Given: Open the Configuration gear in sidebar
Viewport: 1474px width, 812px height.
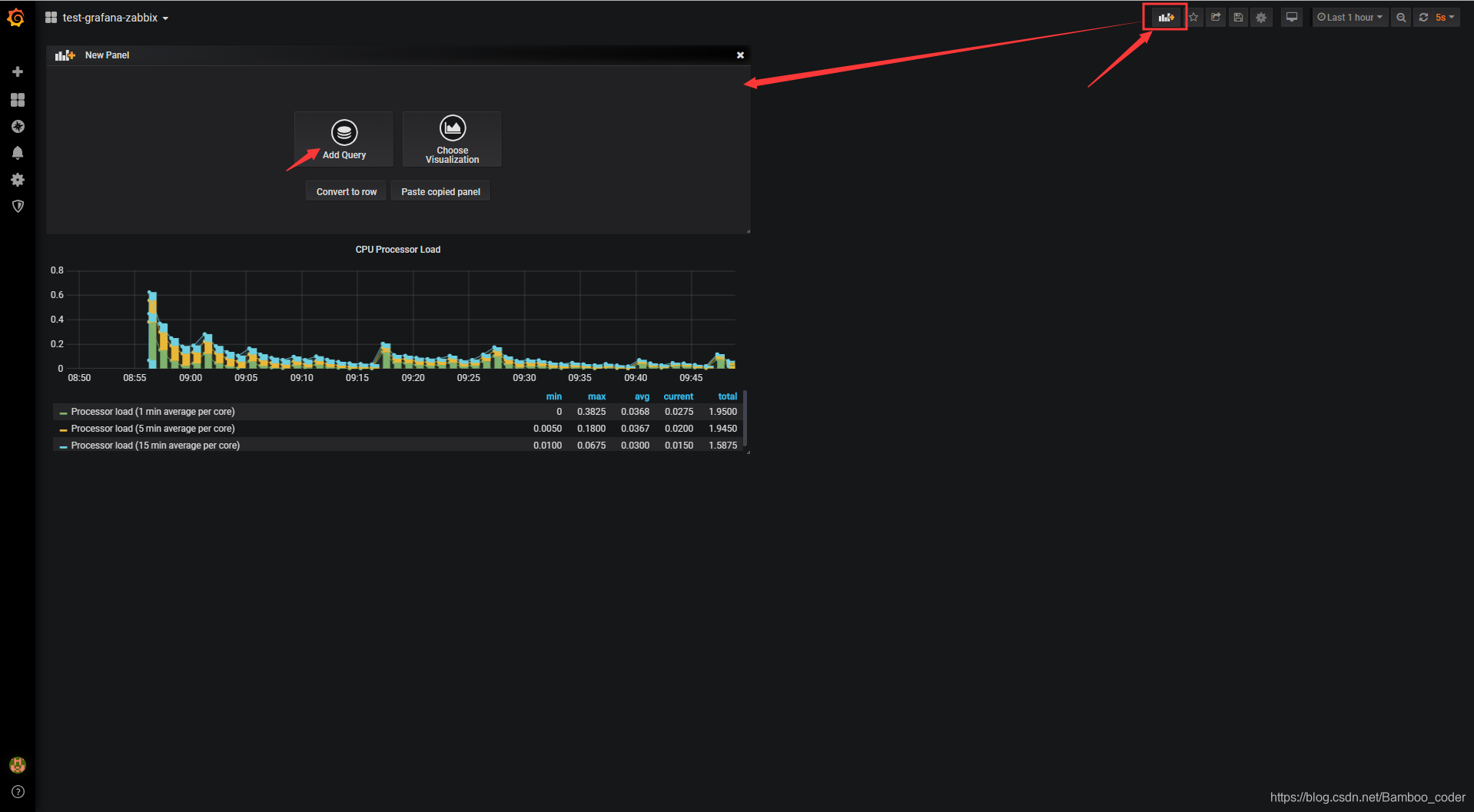Looking at the screenshot, I should [x=18, y=180].
